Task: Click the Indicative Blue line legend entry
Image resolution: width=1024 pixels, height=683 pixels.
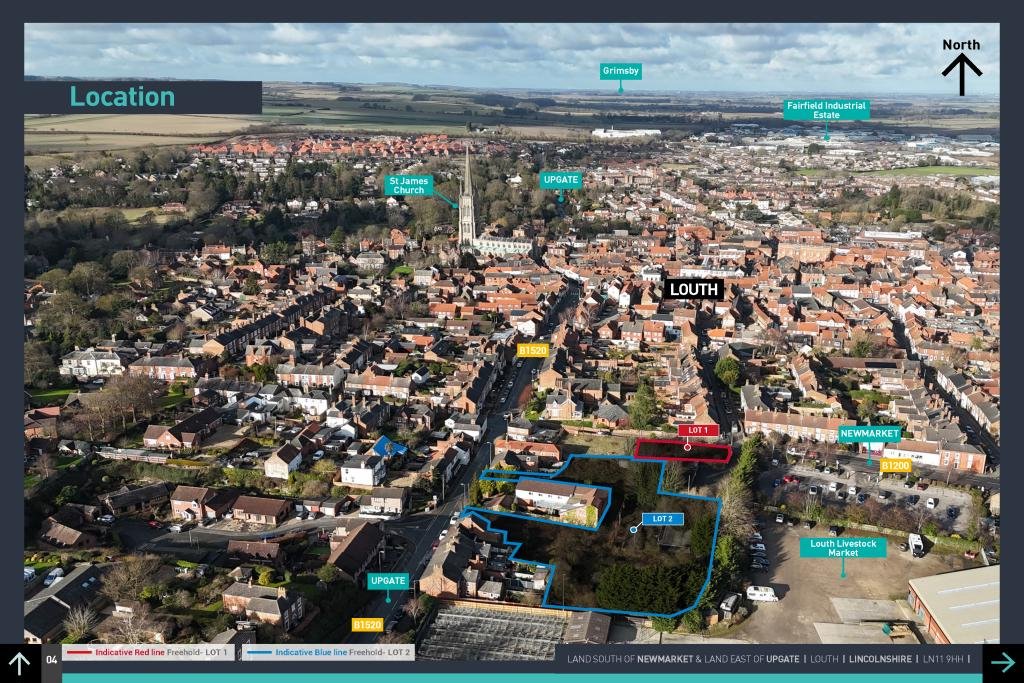Action: point(330,653)
